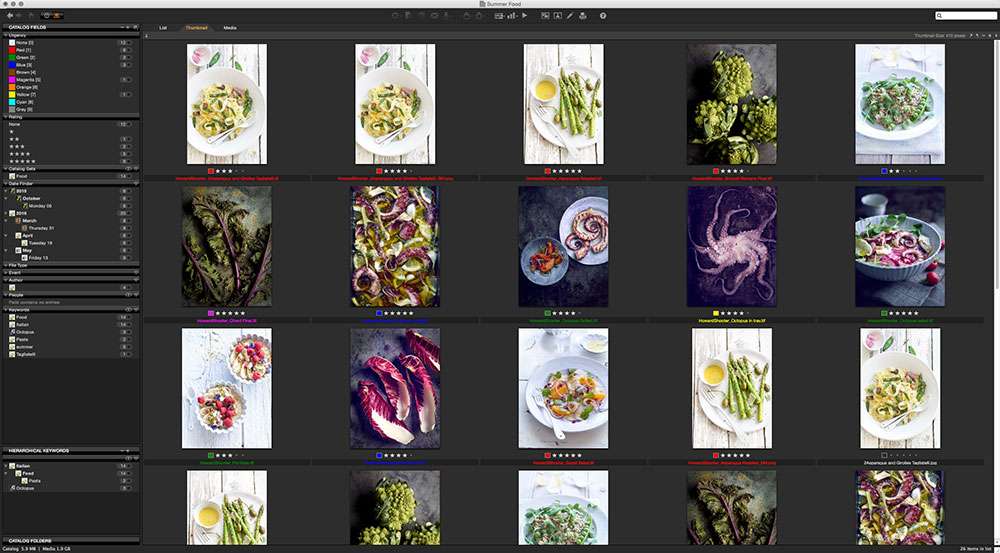Click the 2Asparagus and Girolles Tagliatelli.jpg filename
Screen dimensions: 1000x553
900,462
